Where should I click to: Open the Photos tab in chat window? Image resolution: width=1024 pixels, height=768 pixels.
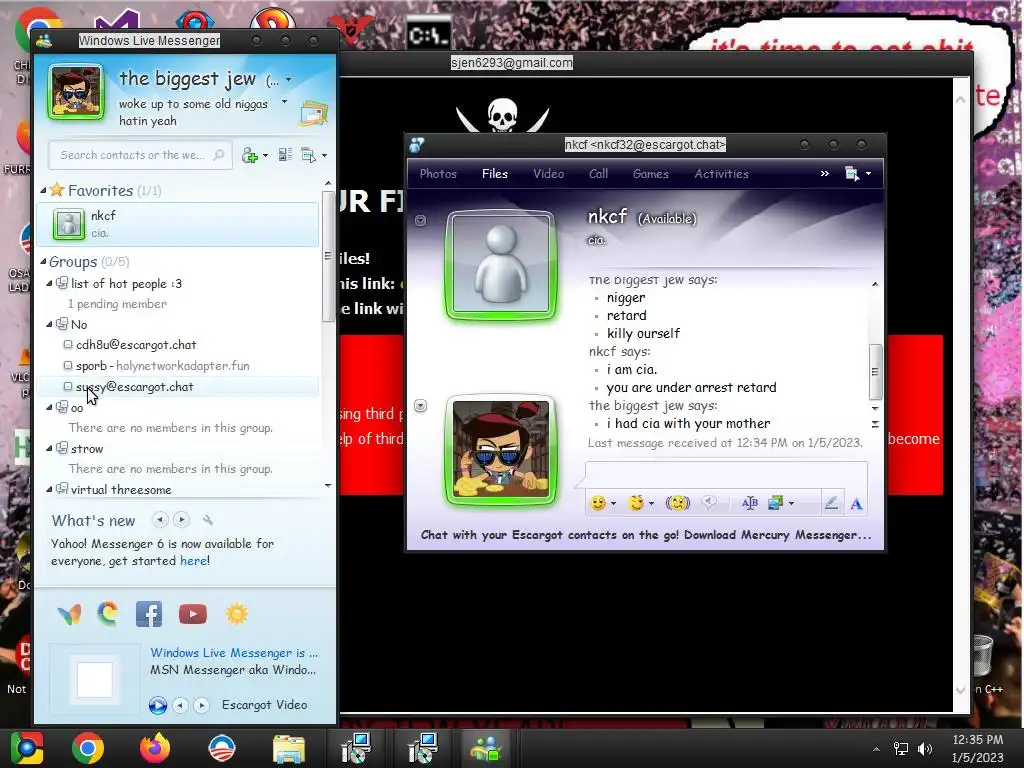coord(438,174)
